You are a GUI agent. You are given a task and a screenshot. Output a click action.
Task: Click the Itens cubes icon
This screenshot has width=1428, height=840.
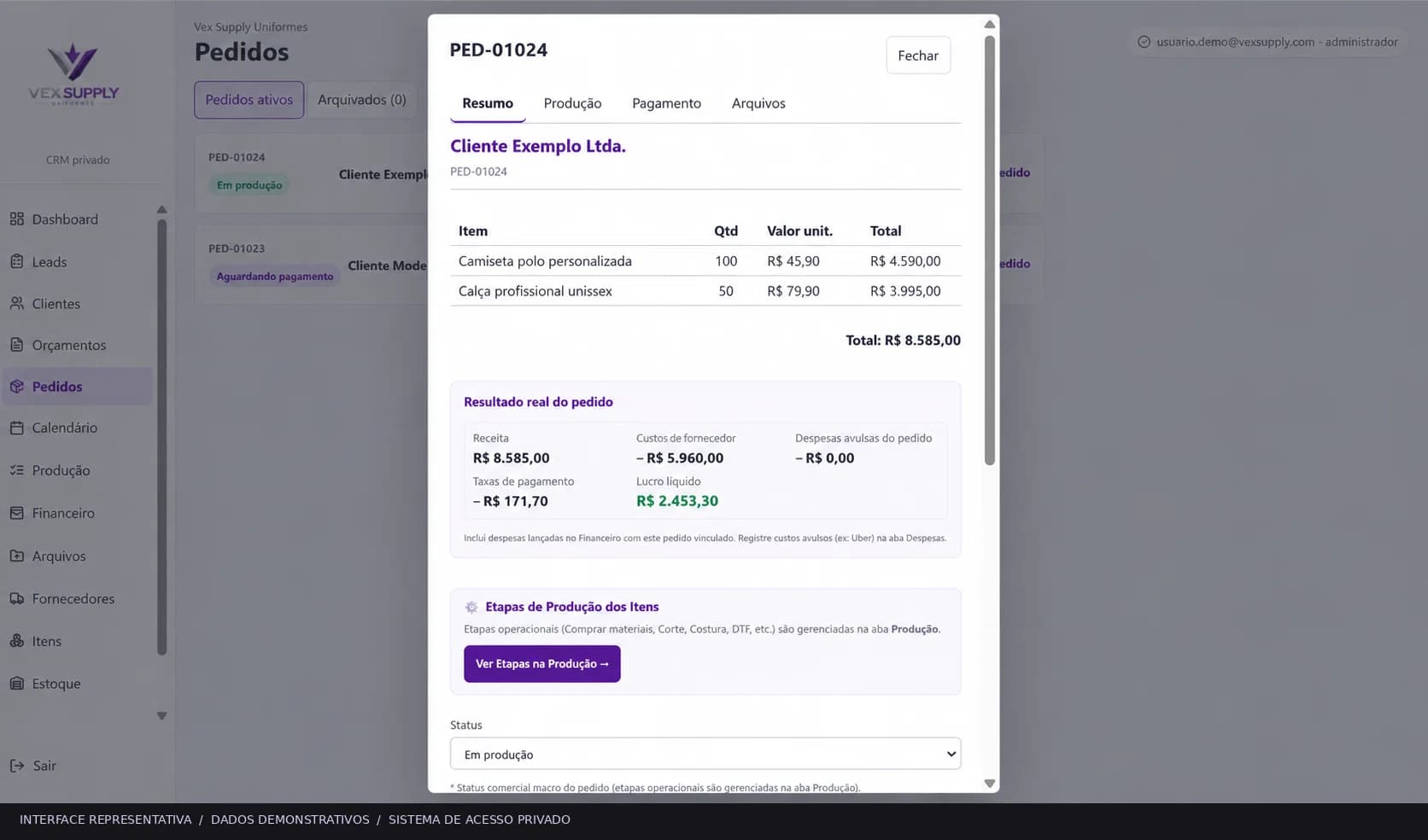click(17, 641)
